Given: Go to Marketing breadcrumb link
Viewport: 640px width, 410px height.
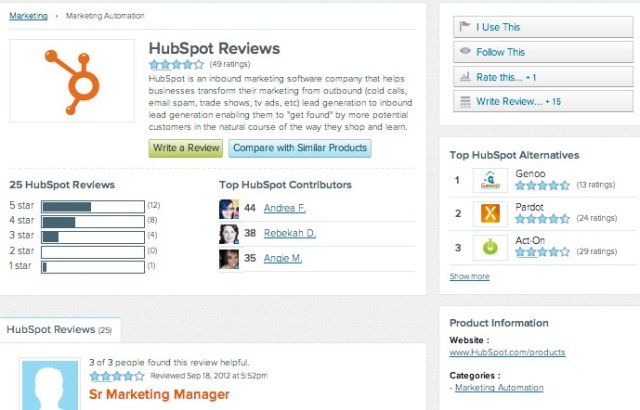Looking at the screenshot, I should tap(29, 16).
